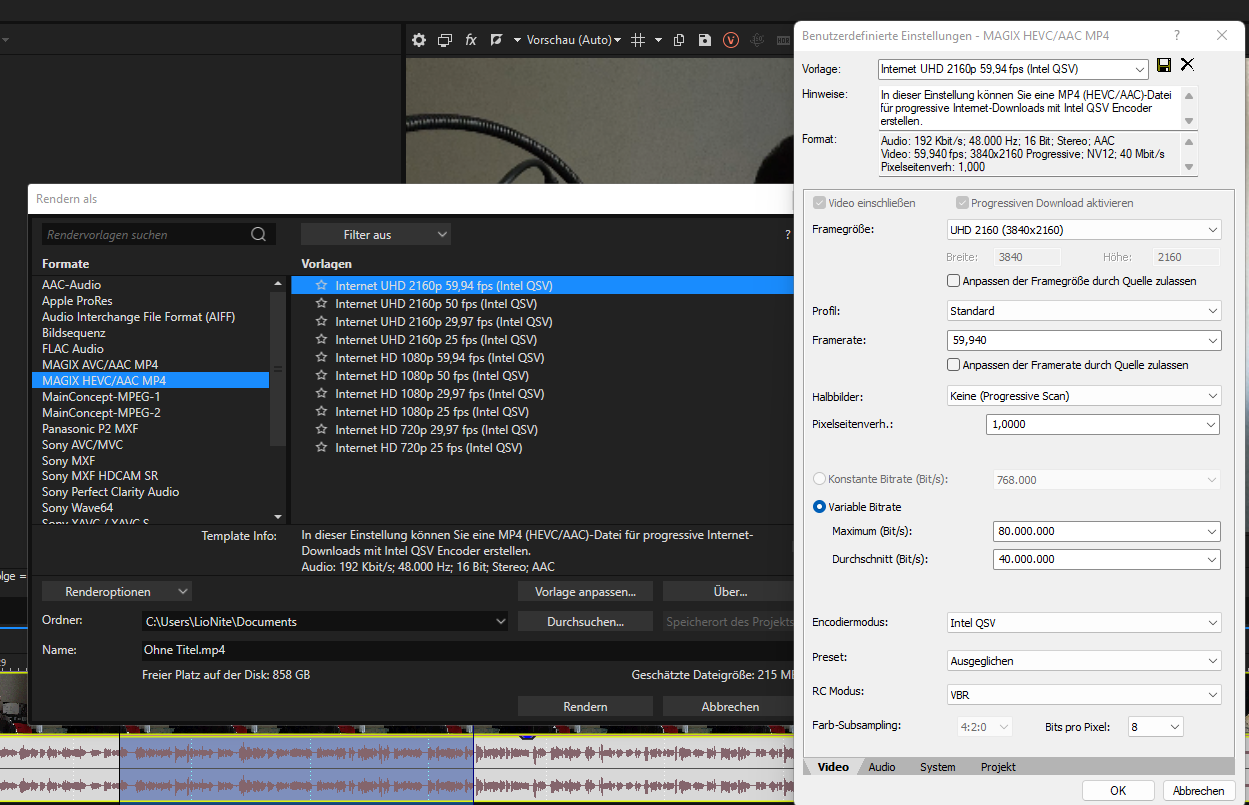This screenshot has width=1249, height=805.
Task: Open the Vorlage dropdown in settings dialog
Action: pyautogui.click(x=1013, y=69)
